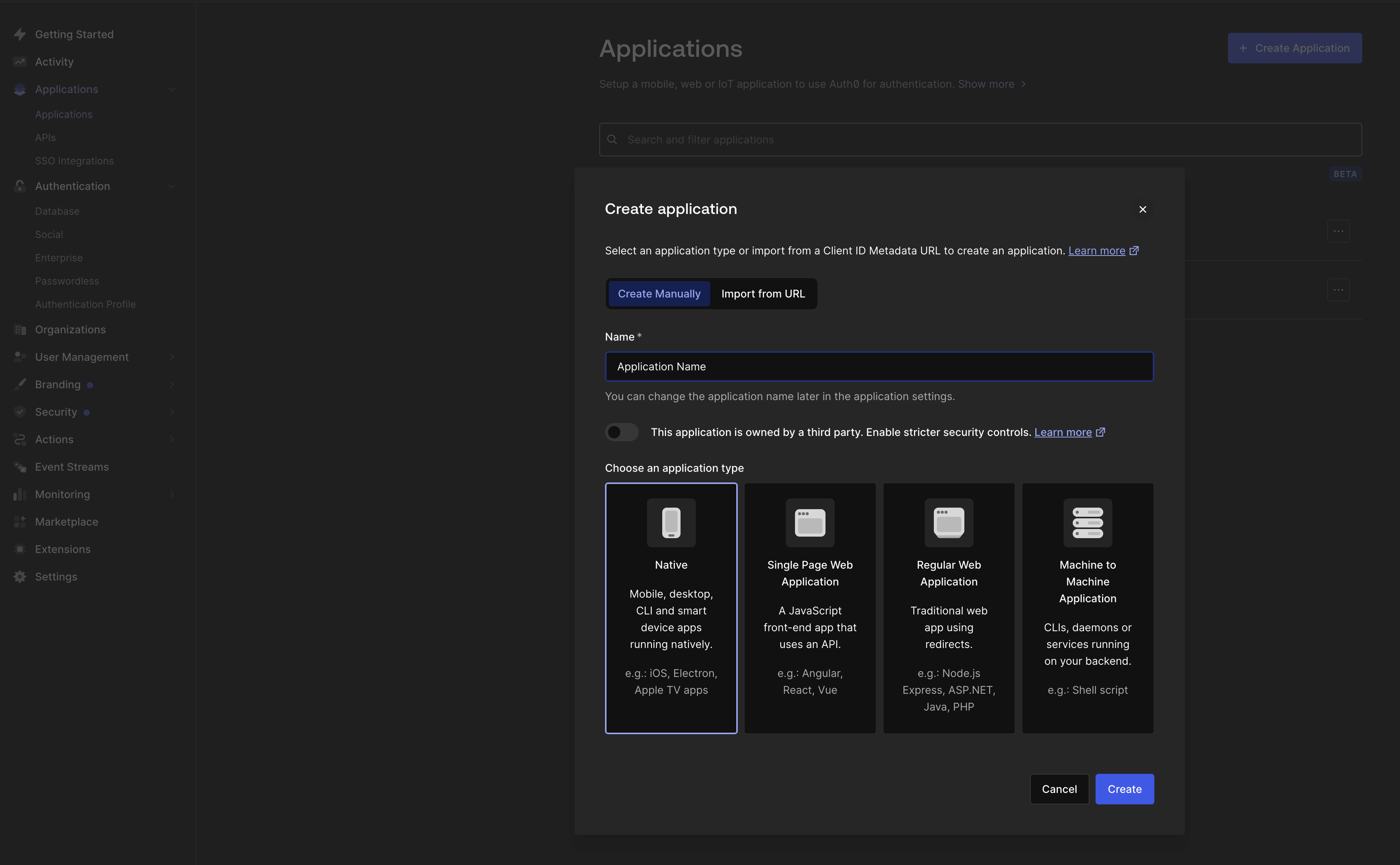Viewport: 1400px width, 865px height.
Task: Open SSO Integrations in the sidebar
Action: click(x=74, y=161)
